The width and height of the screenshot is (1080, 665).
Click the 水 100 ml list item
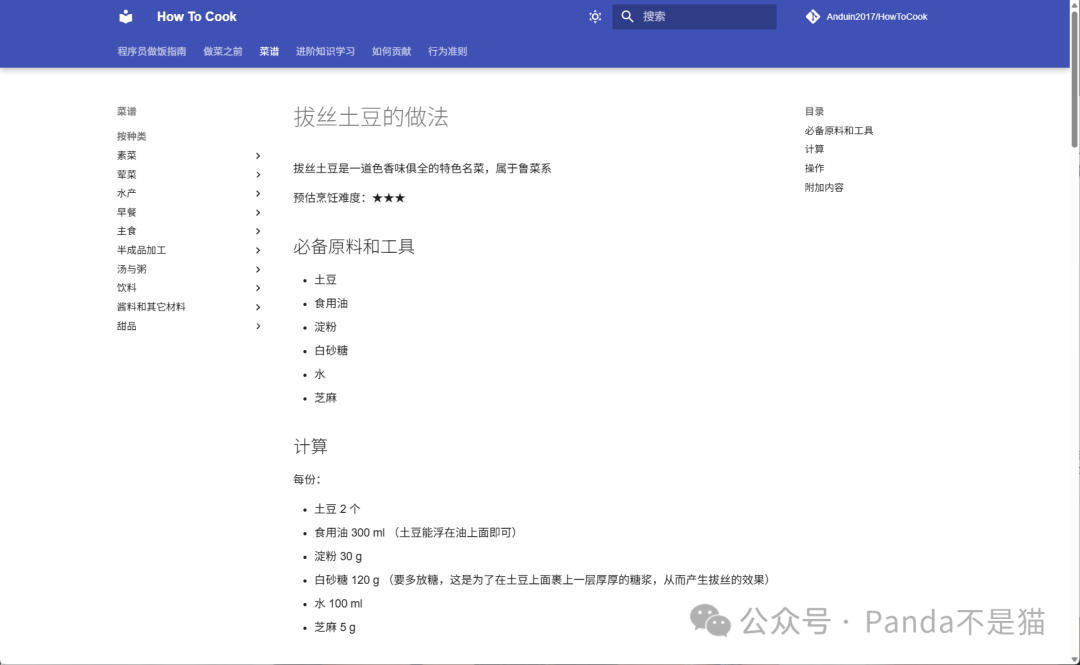pyautogui.click(x=338, y=604)
